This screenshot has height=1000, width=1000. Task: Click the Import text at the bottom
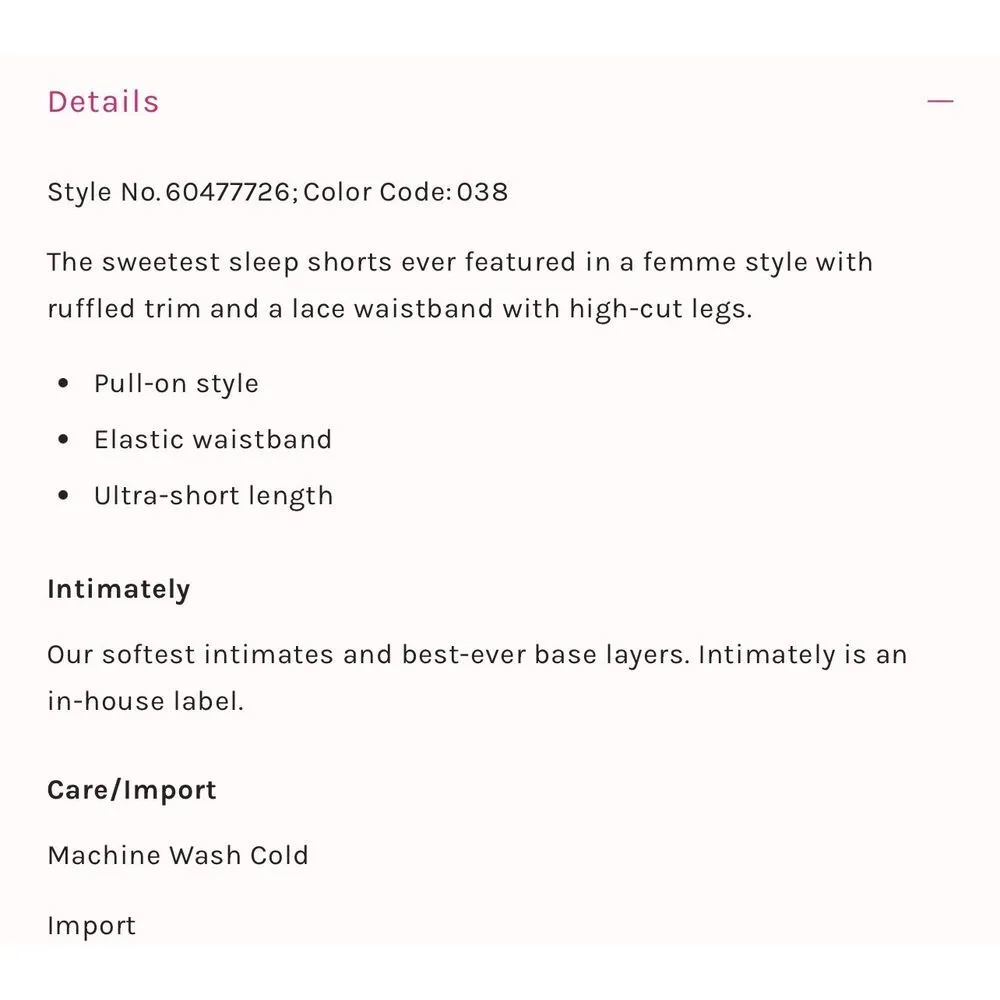(91, 926)
